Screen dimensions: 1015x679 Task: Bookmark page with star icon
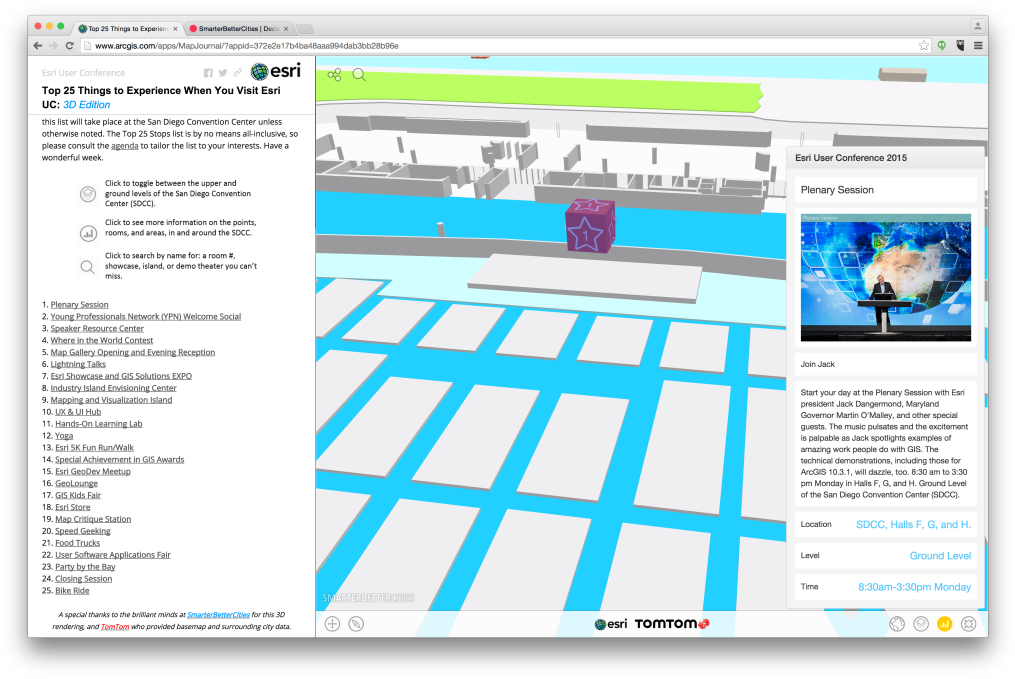click(x=924, y=45)
